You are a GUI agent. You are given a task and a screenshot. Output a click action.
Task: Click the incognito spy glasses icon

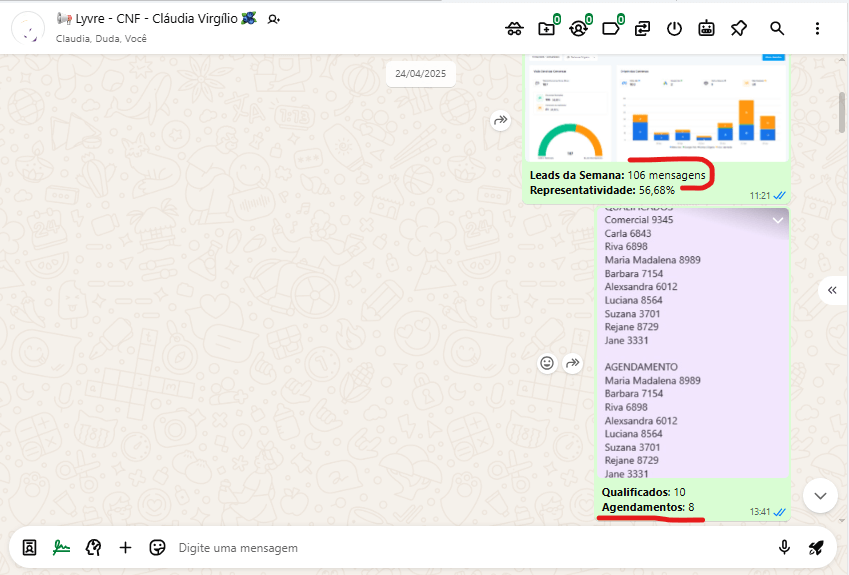click(x=515, y=28)
